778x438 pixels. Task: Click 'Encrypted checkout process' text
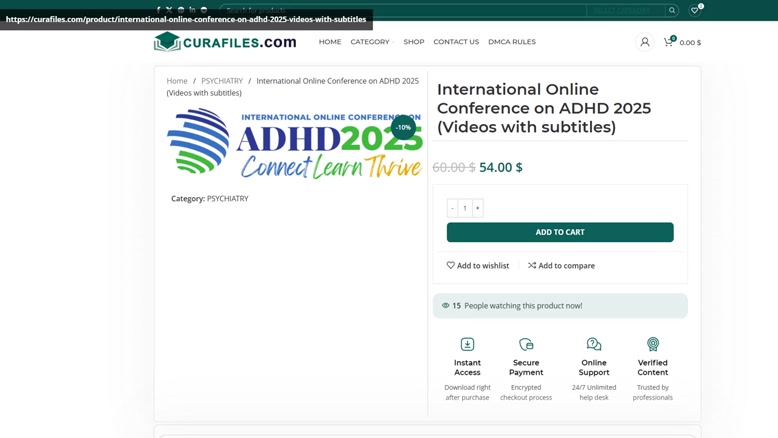[526, 392]
